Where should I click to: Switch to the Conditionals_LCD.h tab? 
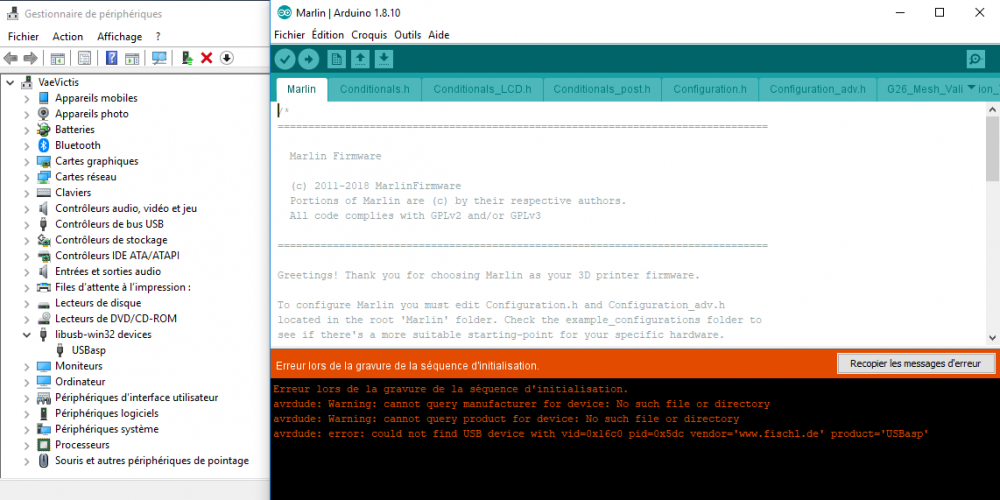482,89
